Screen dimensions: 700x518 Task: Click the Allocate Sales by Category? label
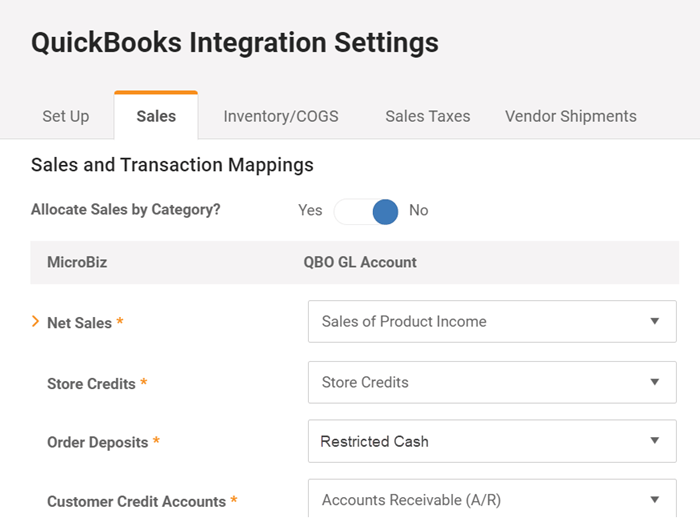tap(125, 209)
